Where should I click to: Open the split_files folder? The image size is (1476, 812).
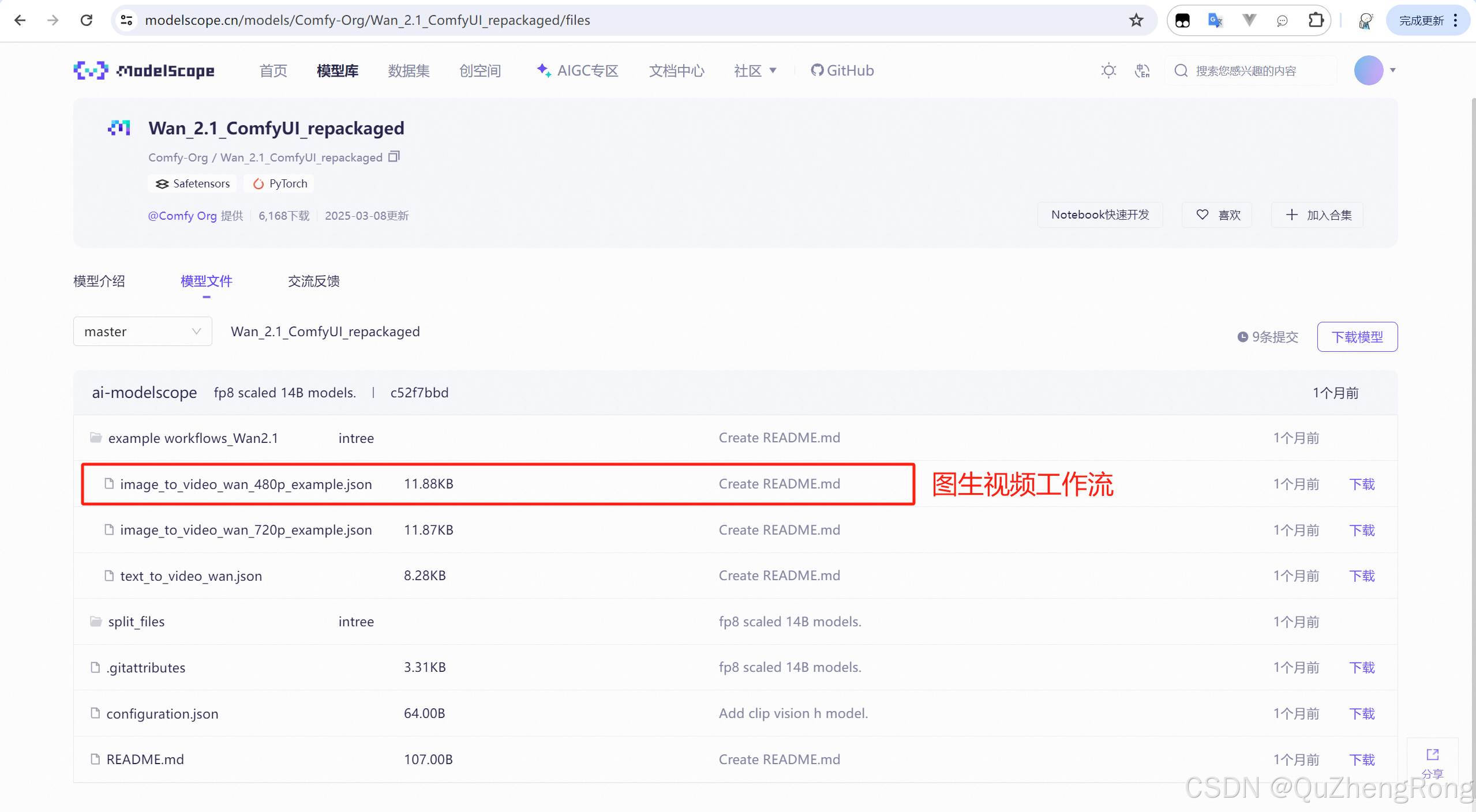(136, 622)
